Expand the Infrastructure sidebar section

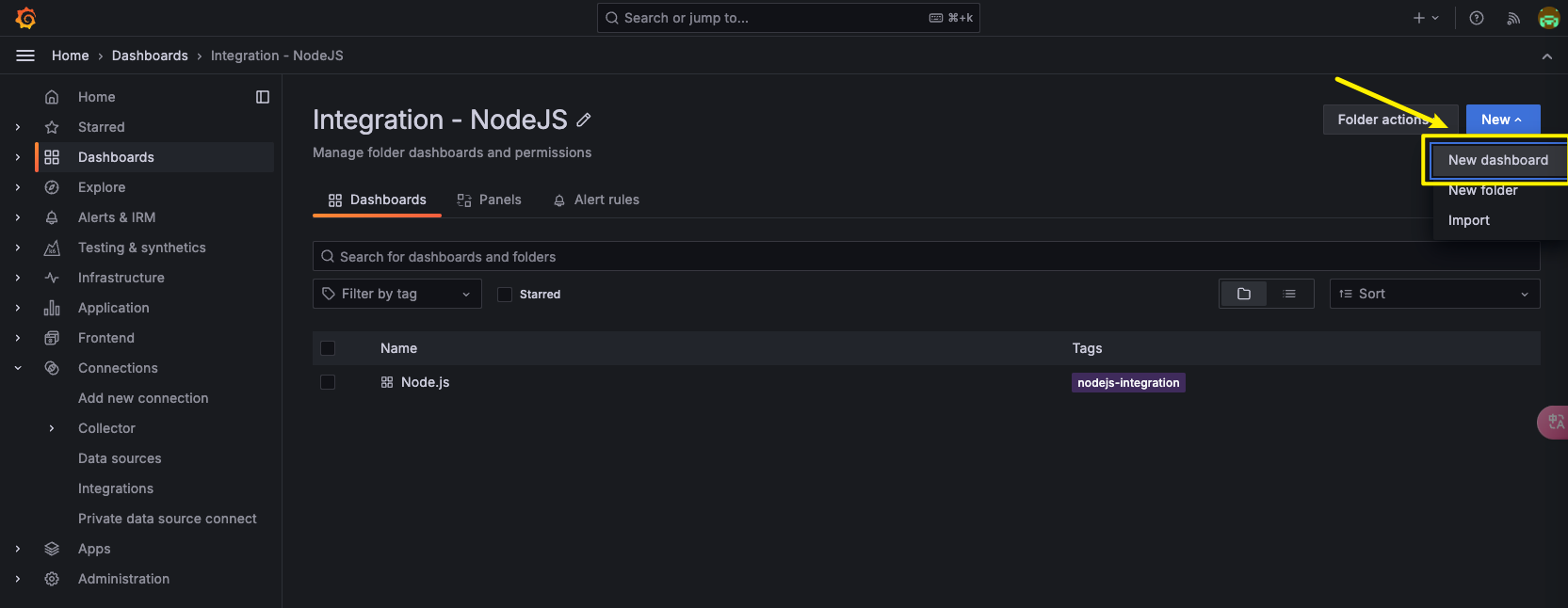[x=18, y=278]
